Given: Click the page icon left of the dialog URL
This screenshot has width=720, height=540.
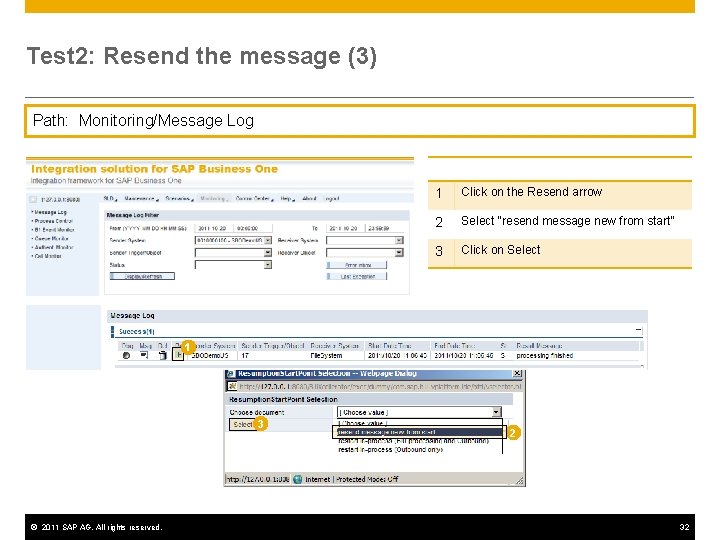Looking at the screenshot, I should coord(232,386).
